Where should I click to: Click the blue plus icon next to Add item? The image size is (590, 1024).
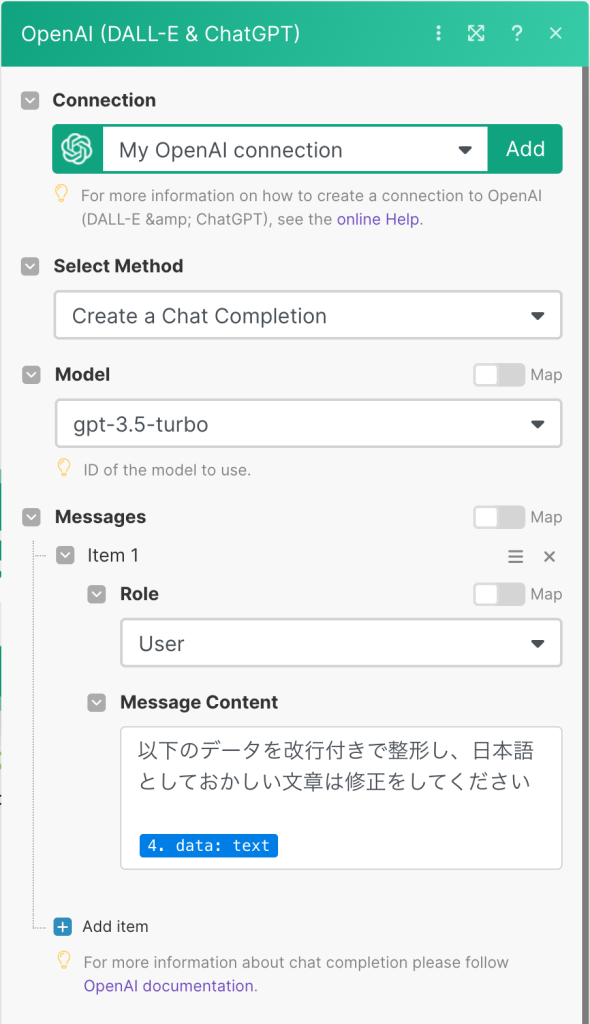pyautogui.click(x=63, y=927)
